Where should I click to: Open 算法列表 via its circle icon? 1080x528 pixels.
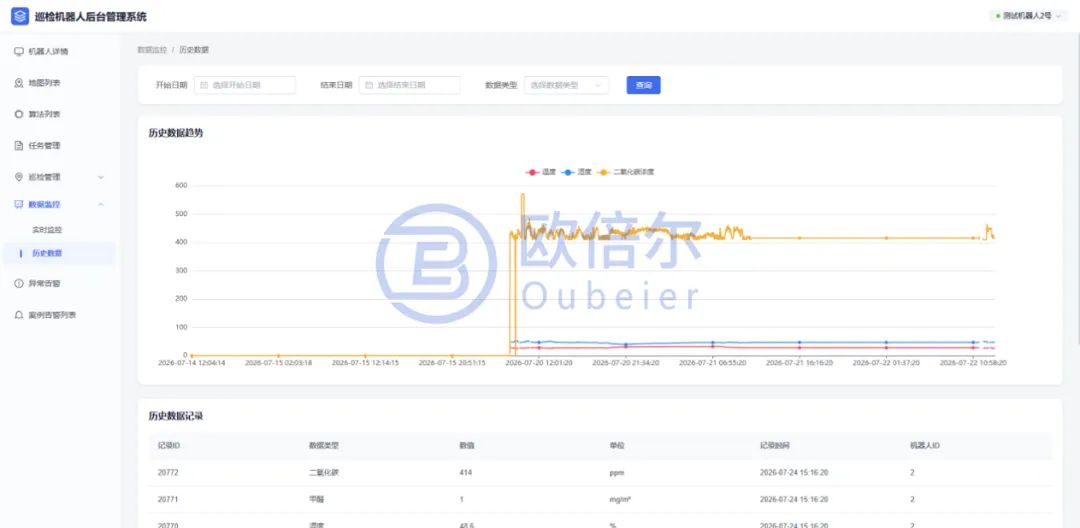[19, 114]
